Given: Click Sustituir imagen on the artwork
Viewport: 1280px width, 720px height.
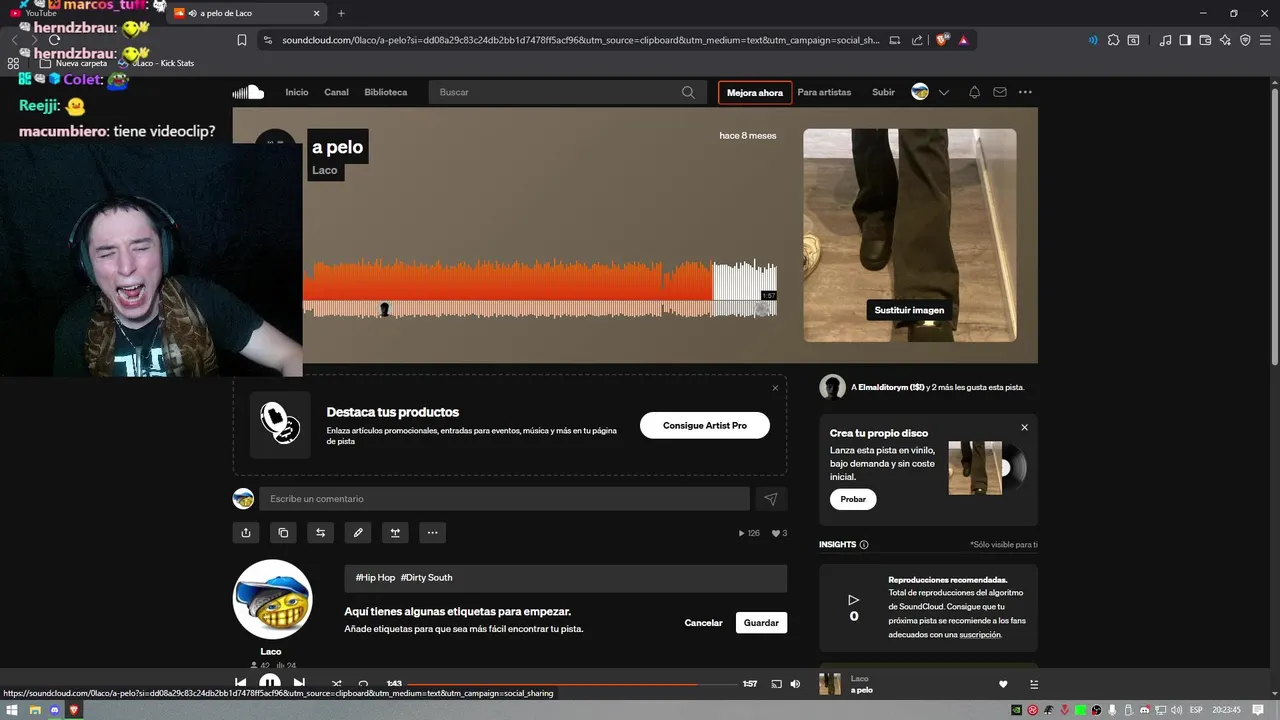Looking at the screenshot, I should (x=909, y=310).
